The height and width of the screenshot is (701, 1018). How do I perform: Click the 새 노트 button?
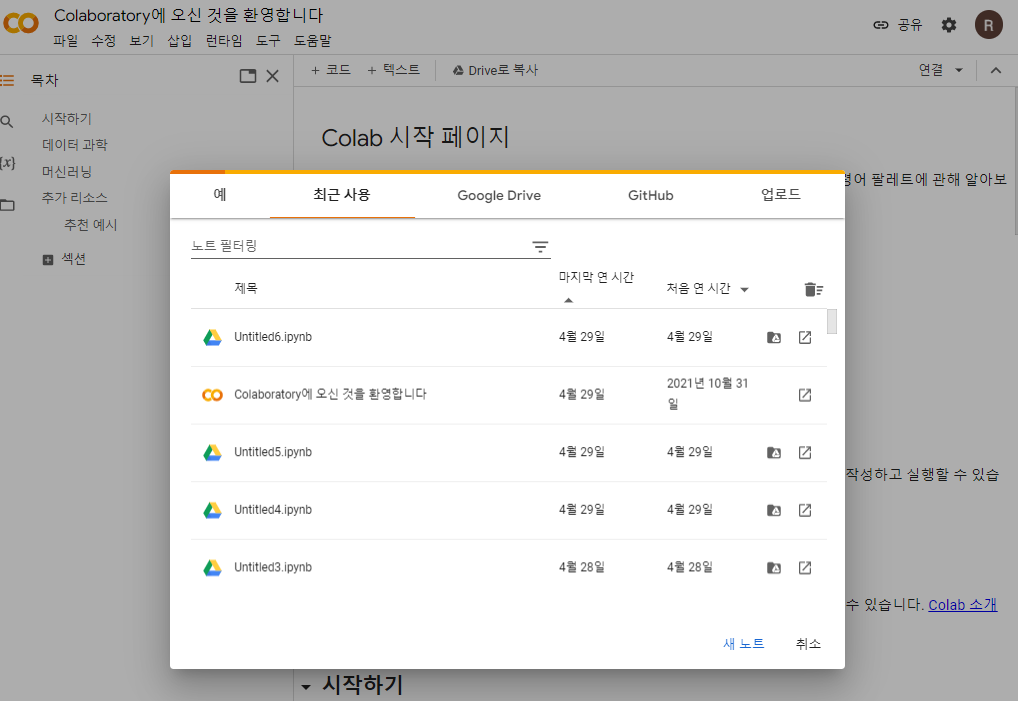pos(743,644)
